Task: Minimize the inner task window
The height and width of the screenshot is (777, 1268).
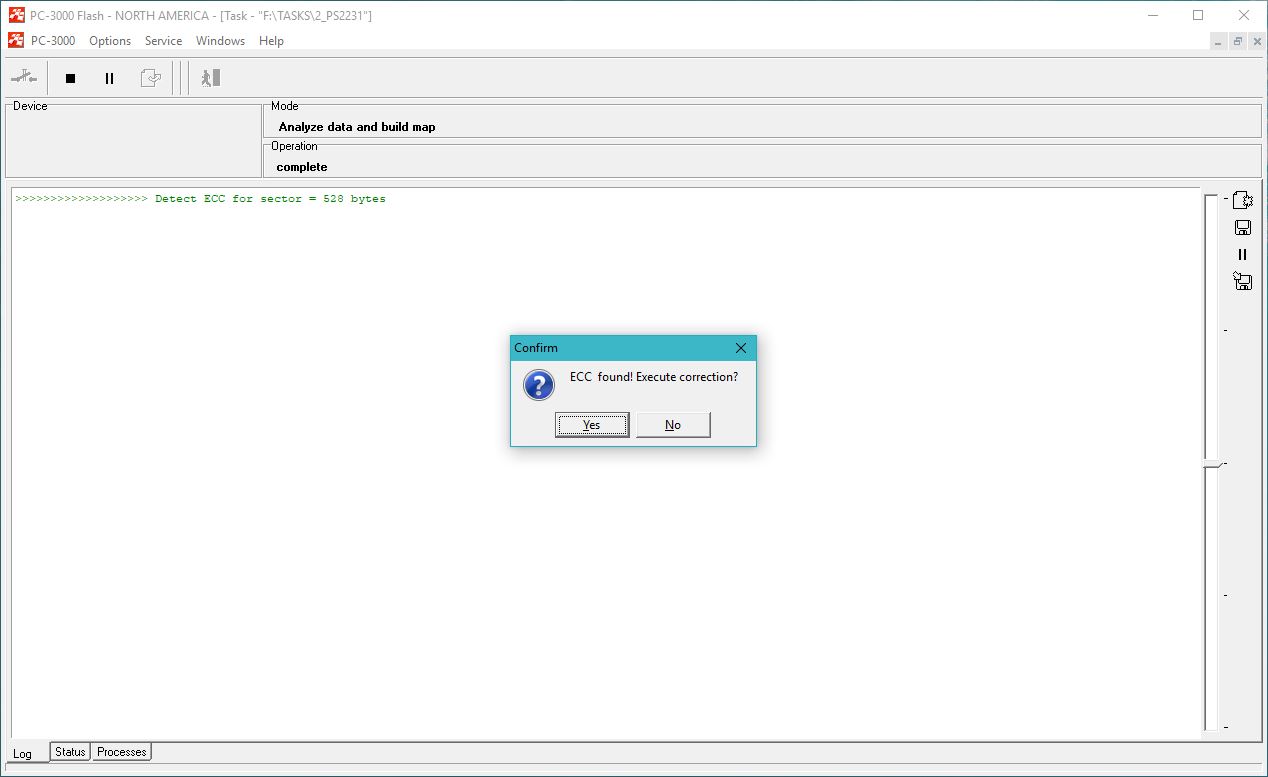Action: click(x=1218, y=41)
